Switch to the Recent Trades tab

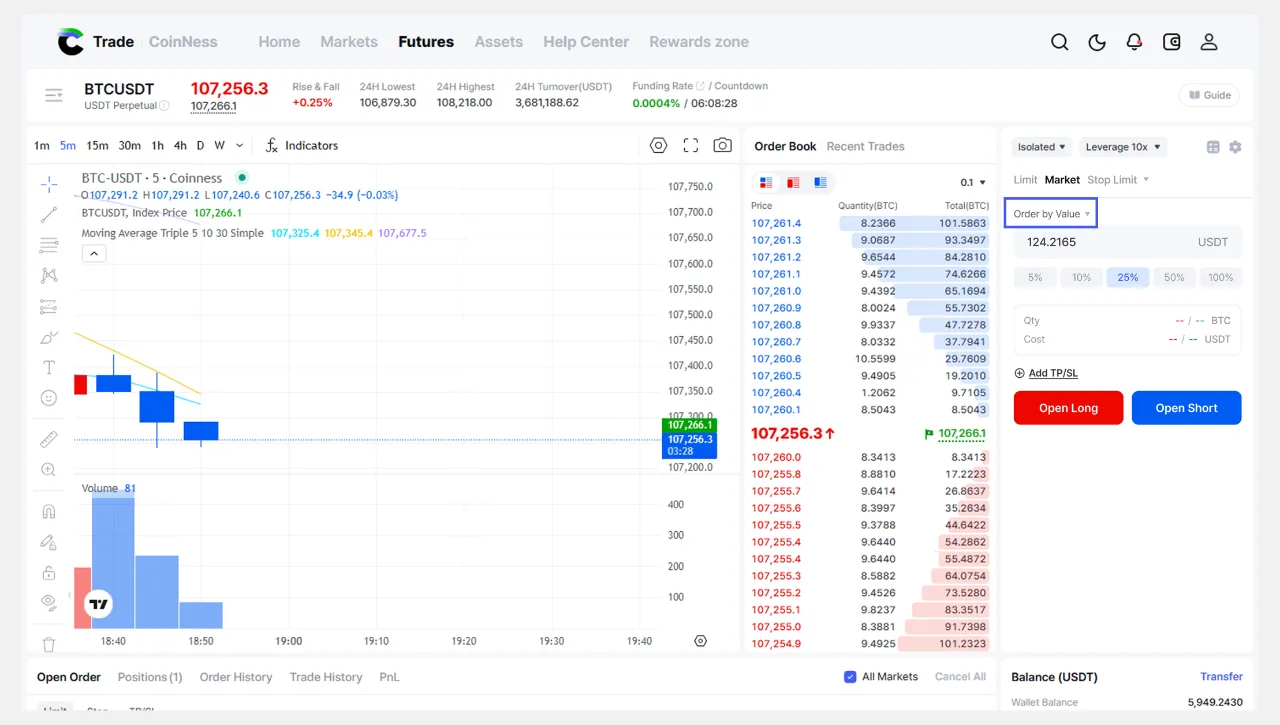click(865, 146)
